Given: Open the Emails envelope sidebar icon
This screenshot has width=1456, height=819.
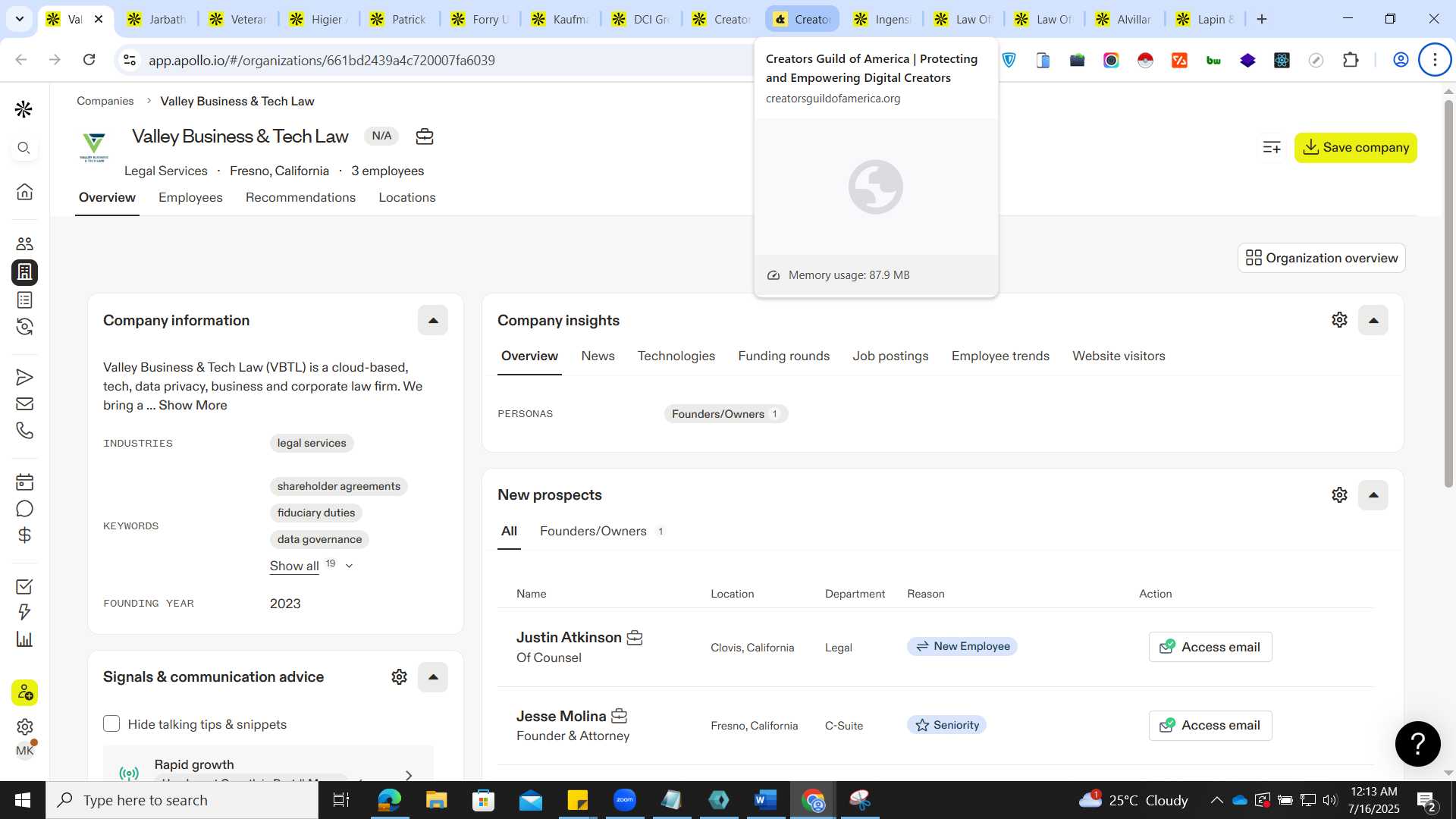Looking at the screenshot, I should (x=24, y=403).
